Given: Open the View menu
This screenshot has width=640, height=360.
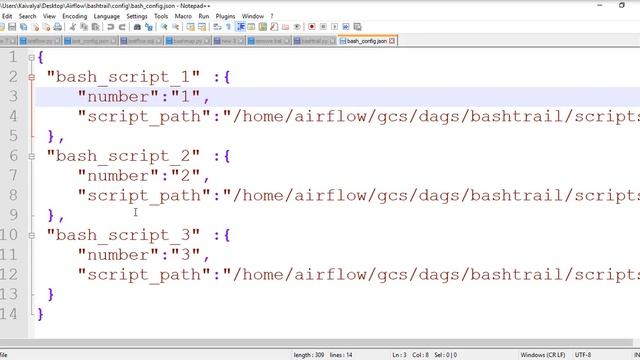Looking at the screenshot, I should coord(49,16).
